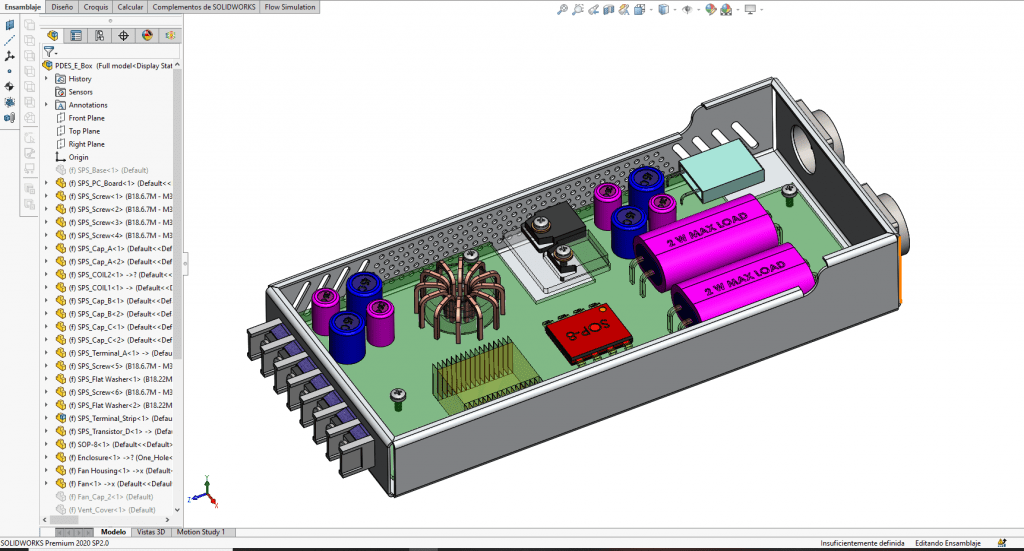This screenshot has height=551, width=1024.
Task: Click the Display Style cube icon
Action: click(x=664, y=10)
